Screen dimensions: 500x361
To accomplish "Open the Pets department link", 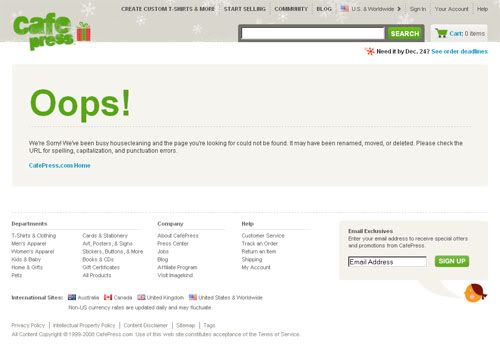I will point(17,275).
